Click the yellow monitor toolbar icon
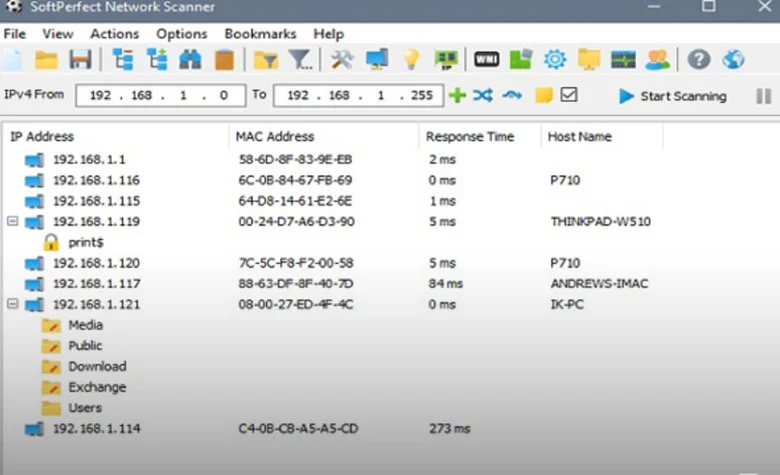 tap(589, 60)
